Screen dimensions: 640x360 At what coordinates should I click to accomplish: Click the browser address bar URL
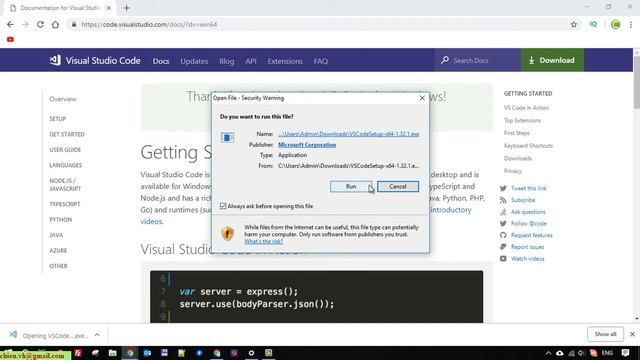click(149, 24)
